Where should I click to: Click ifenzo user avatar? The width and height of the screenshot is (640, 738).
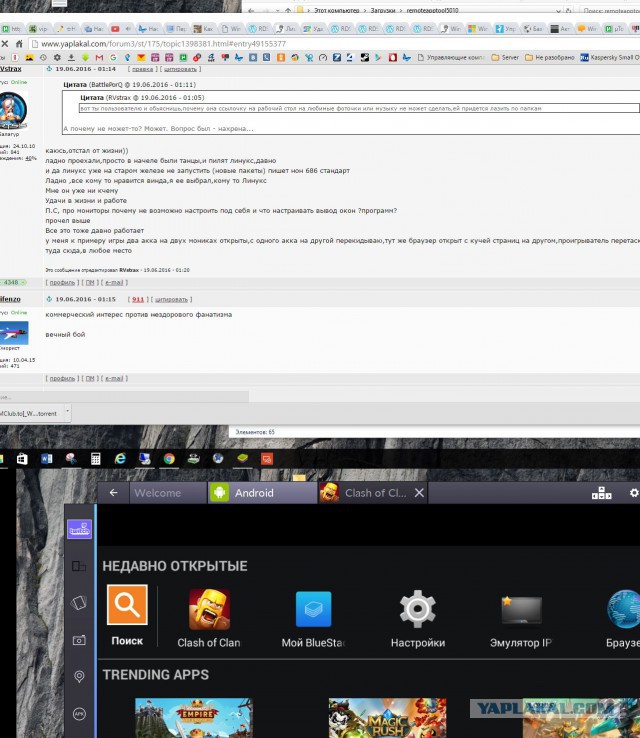[x=14, y=333]
